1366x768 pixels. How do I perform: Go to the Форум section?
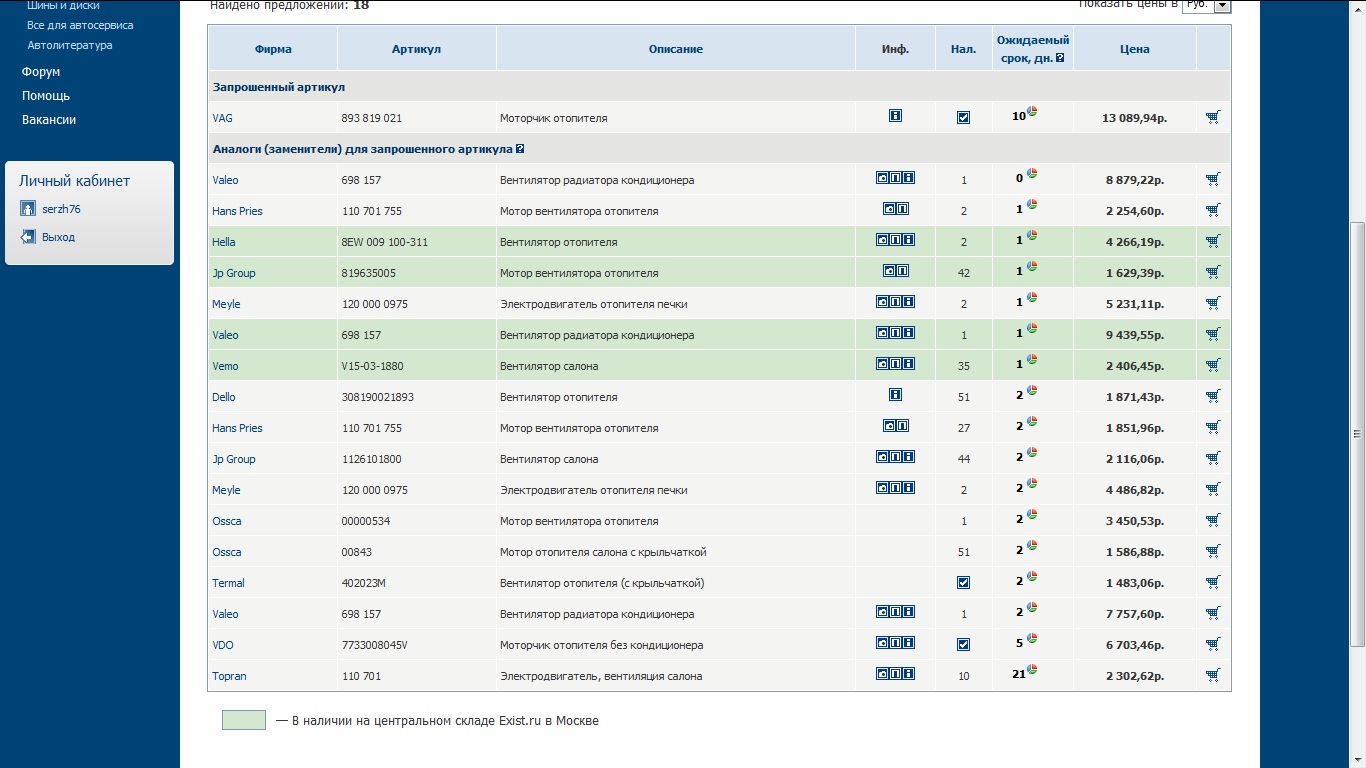point(41,72)
